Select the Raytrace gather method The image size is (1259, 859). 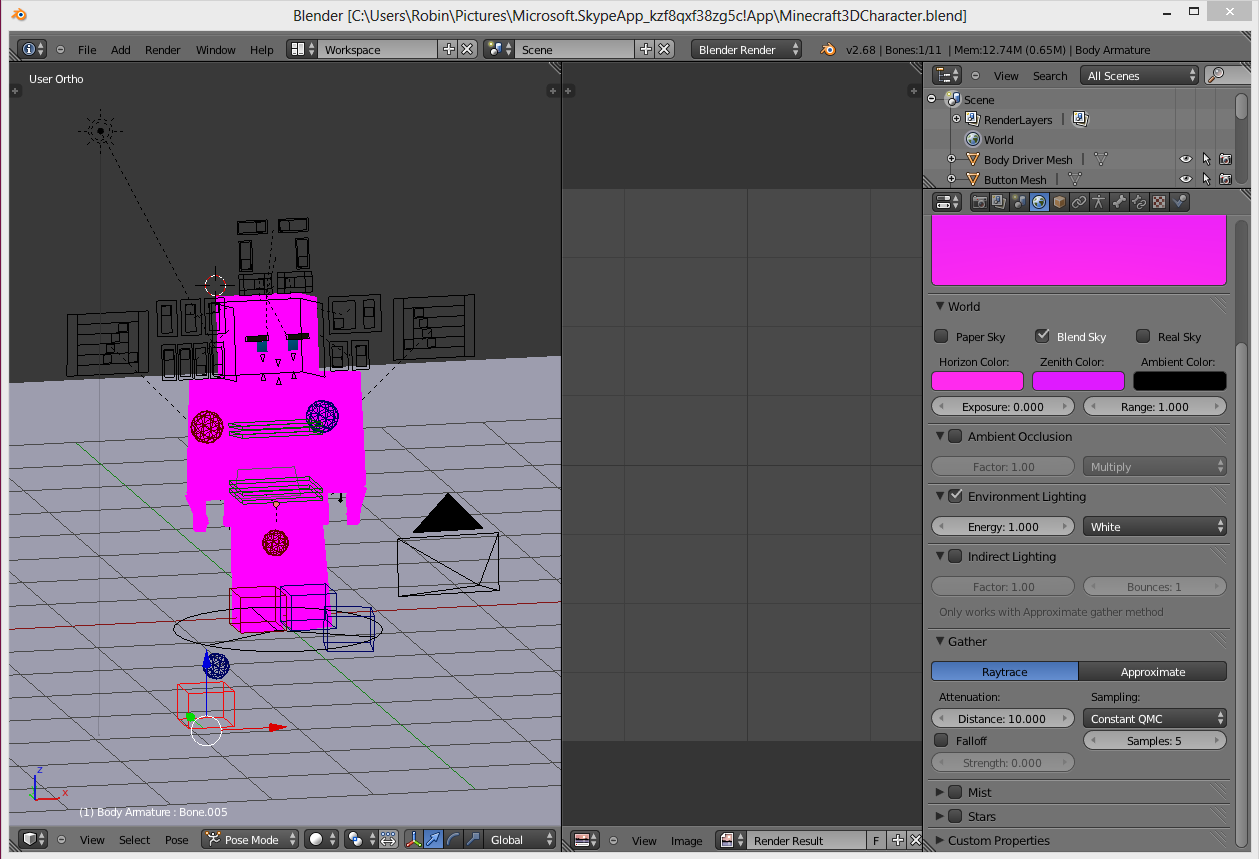pos(1005,672)
